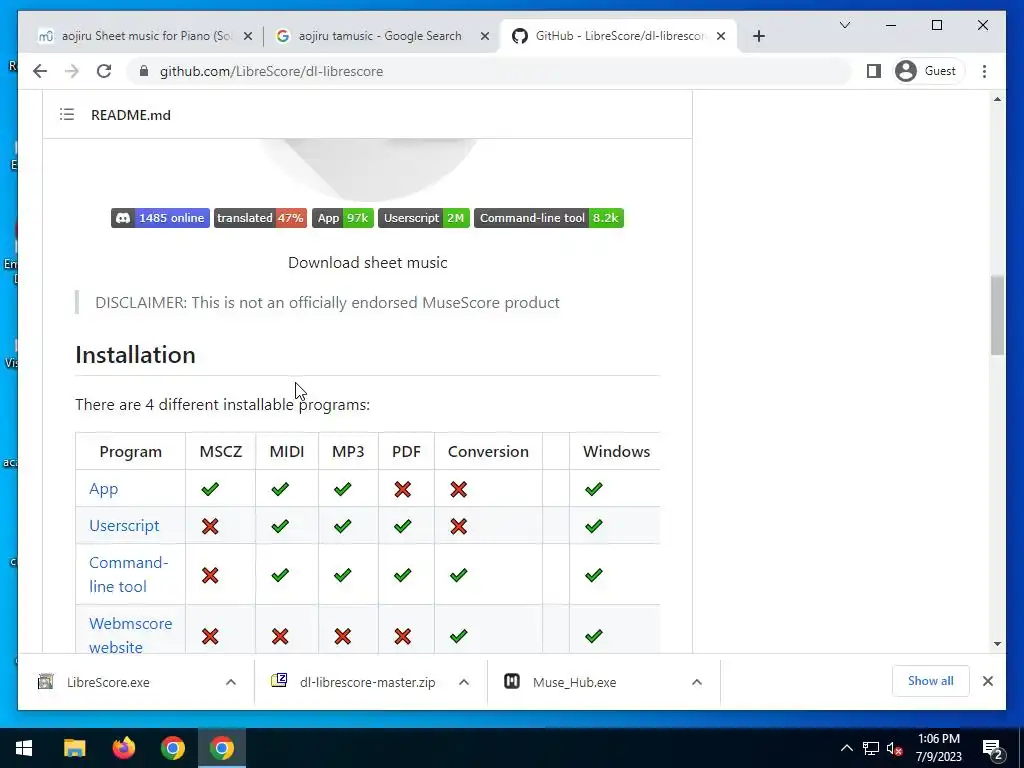Click the PDF column header

(406, 452)
